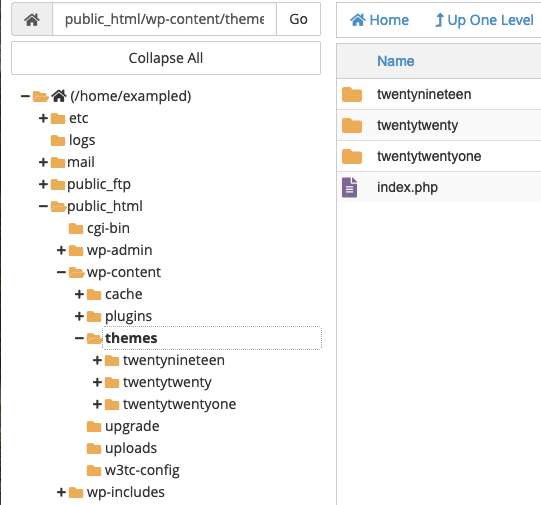The width and height of the screenshot is (541, 505).
Task: Open the Home link in toolbar
Action: pyautogui.click(x=379, y=20)
